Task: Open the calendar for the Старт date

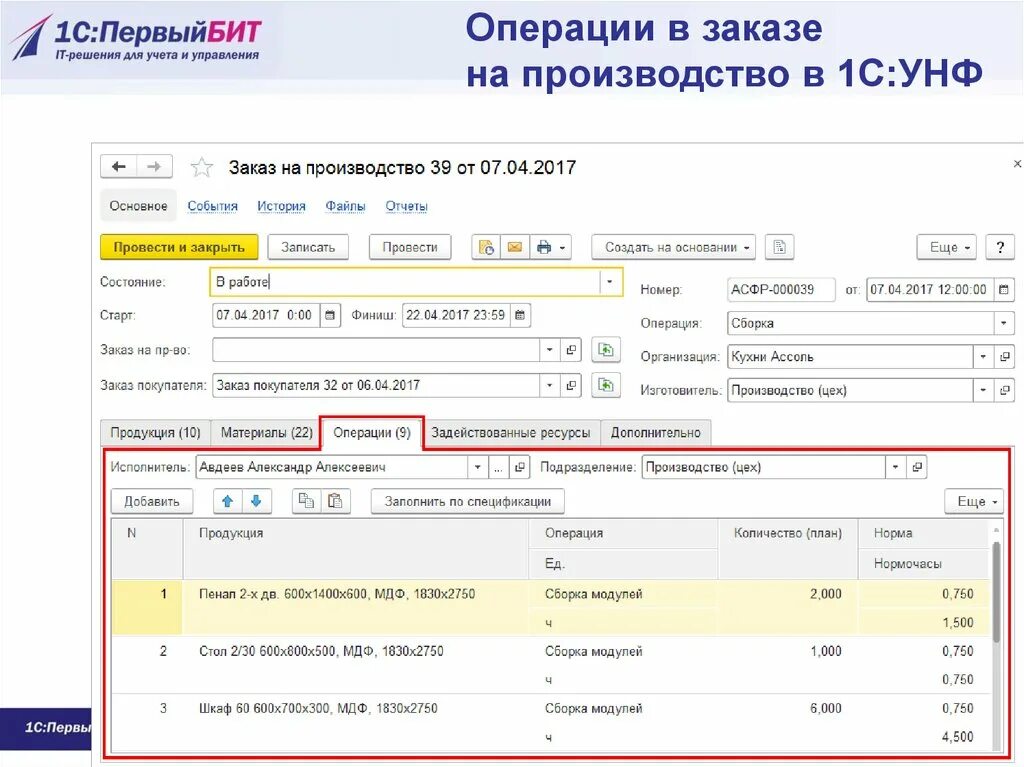Action: click(330, 316)
